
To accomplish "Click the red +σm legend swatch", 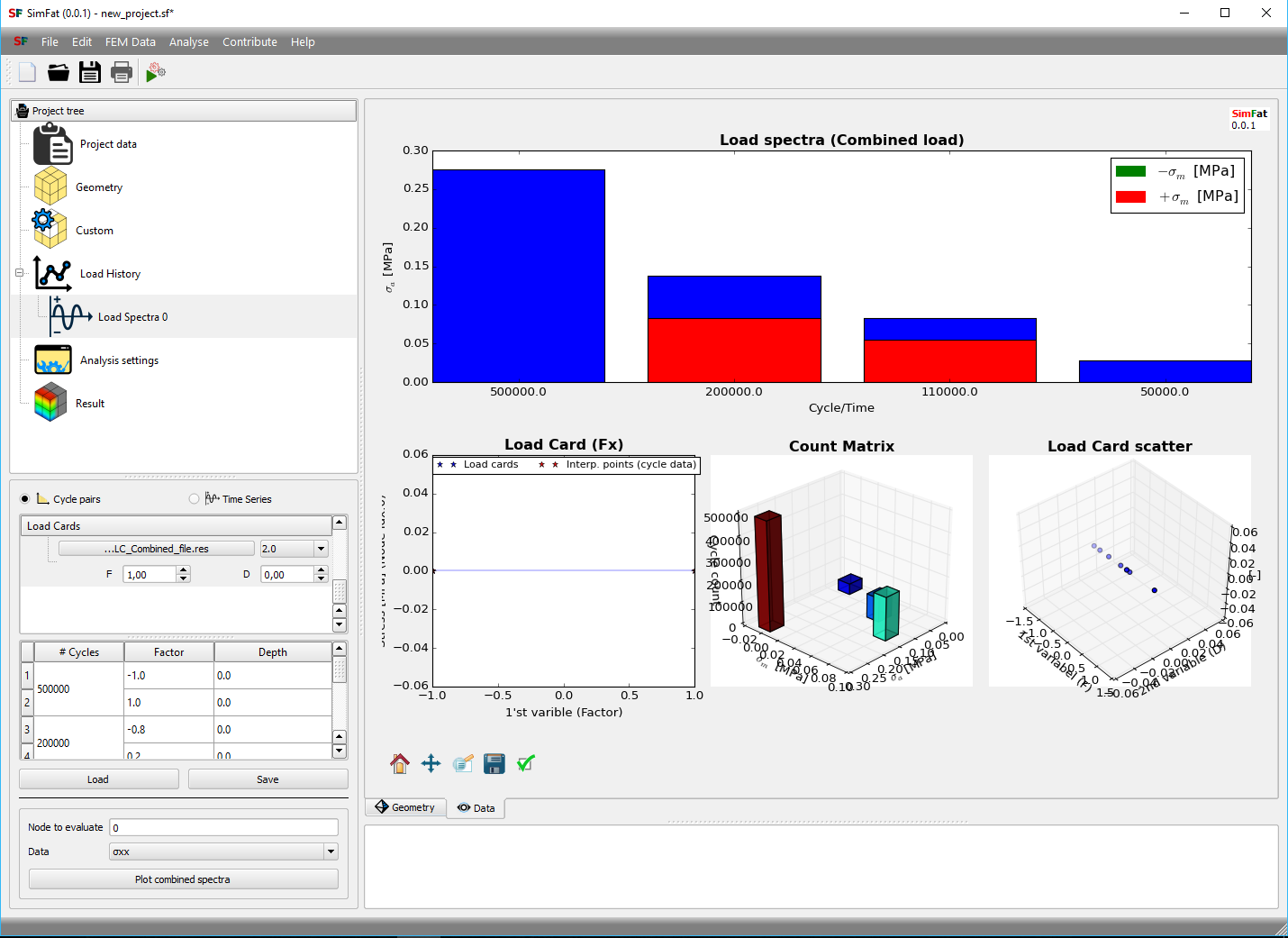I will click(x=1130, y=196).
